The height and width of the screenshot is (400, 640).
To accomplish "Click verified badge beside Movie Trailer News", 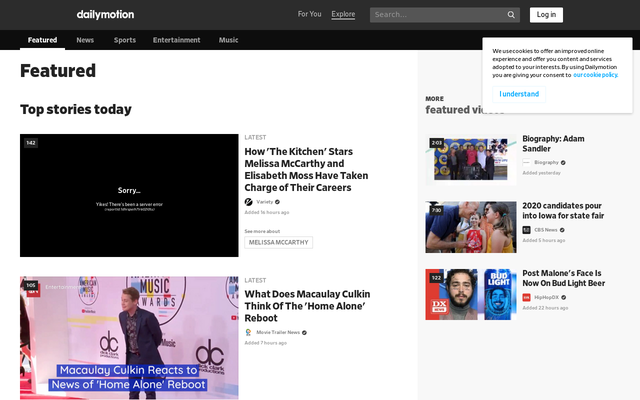I will (304, 333).
